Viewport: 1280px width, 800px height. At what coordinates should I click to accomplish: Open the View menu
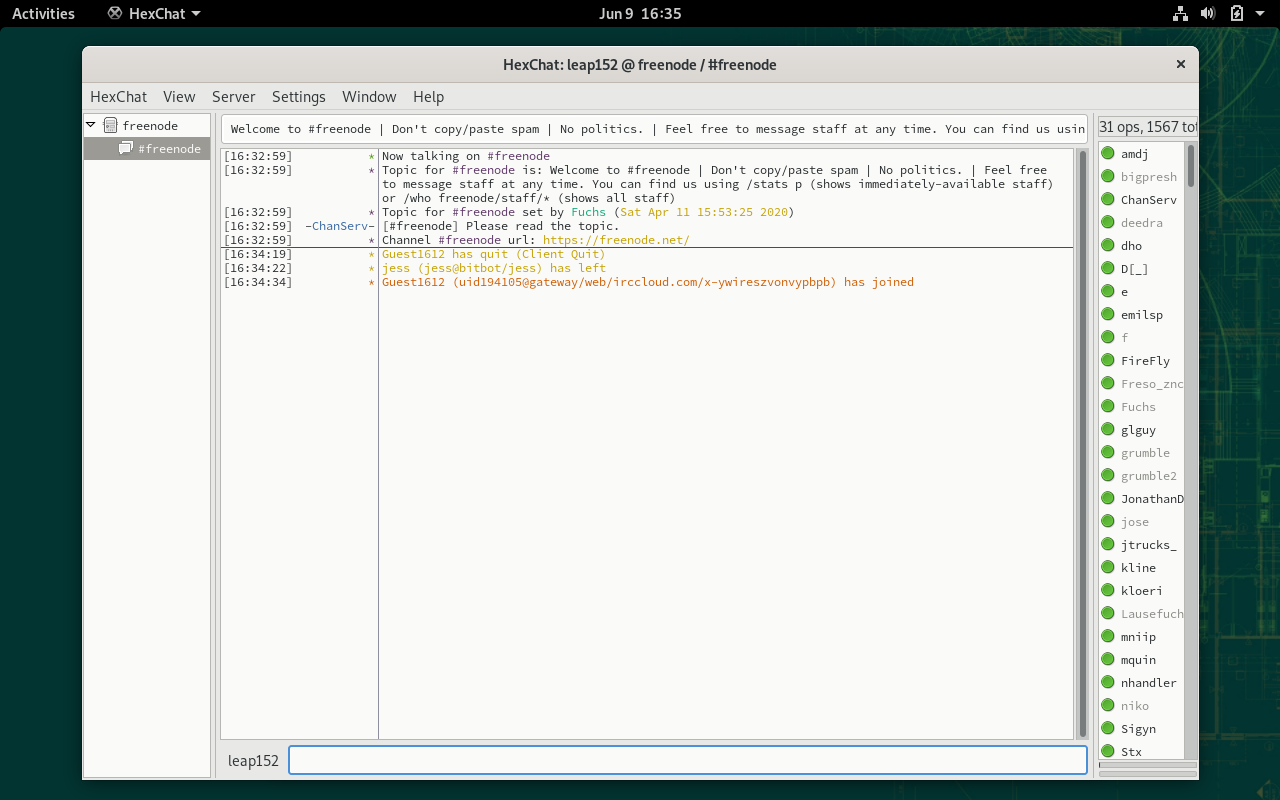tap(179, 97)
